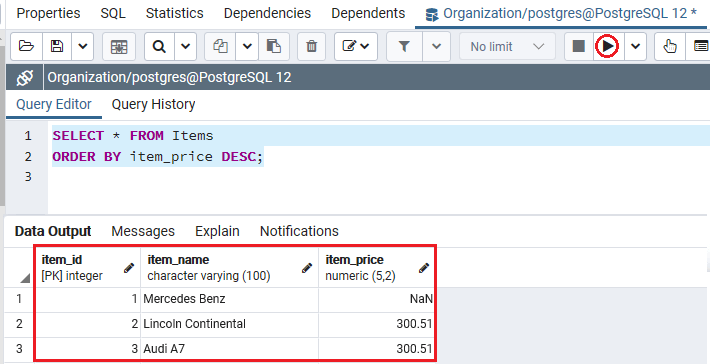Image resolution: width=710 pixels, height=364 pixels.
Task: Open the Dependencies tab
Action: point(267,13)
